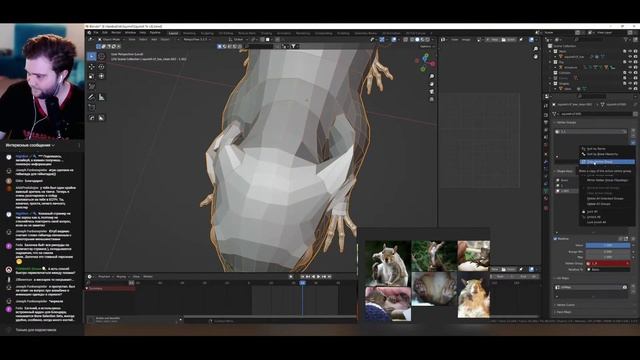Screen dimensions: 640x360
Task: Choose Copy Vertex Group menu entry
Action: 607,162
